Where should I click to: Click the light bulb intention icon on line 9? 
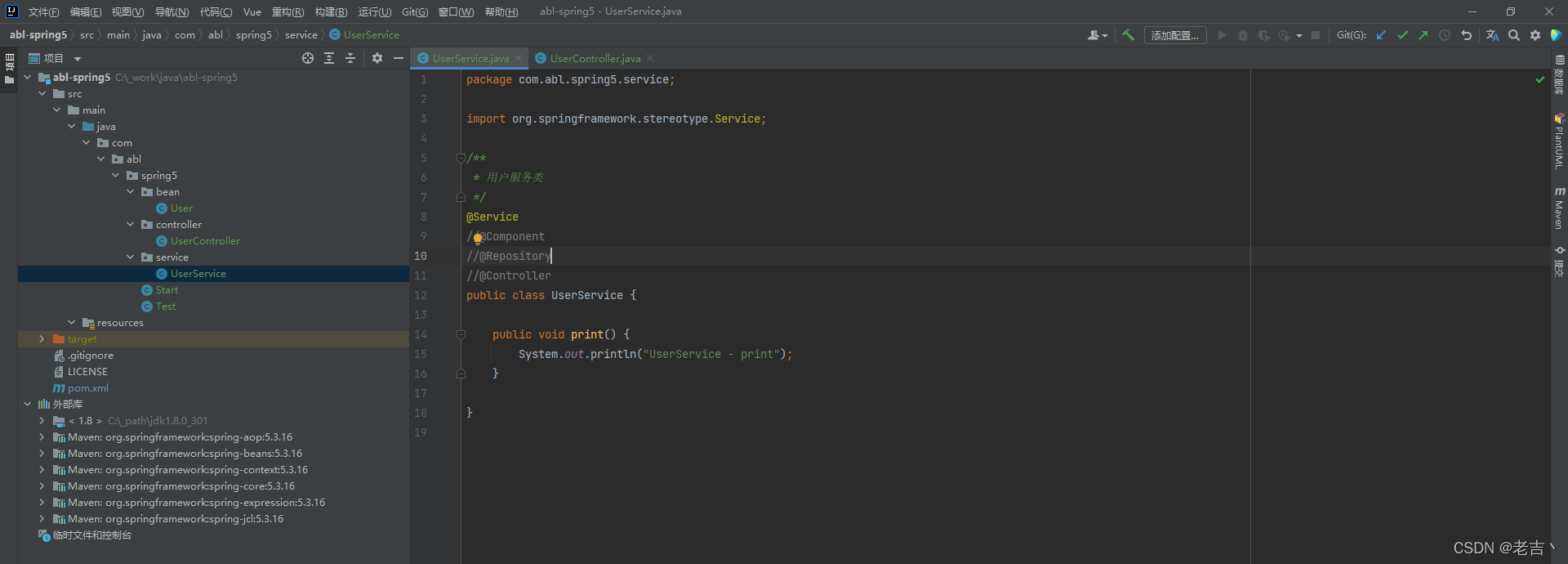coord(478,238)
